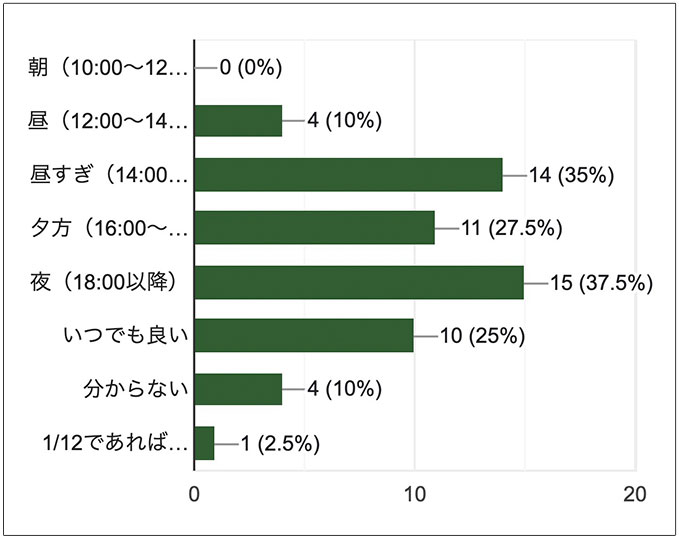Click the 昼すぎ（14:00… bar
This screenshot has width=679, height=538.
(348, 175)
